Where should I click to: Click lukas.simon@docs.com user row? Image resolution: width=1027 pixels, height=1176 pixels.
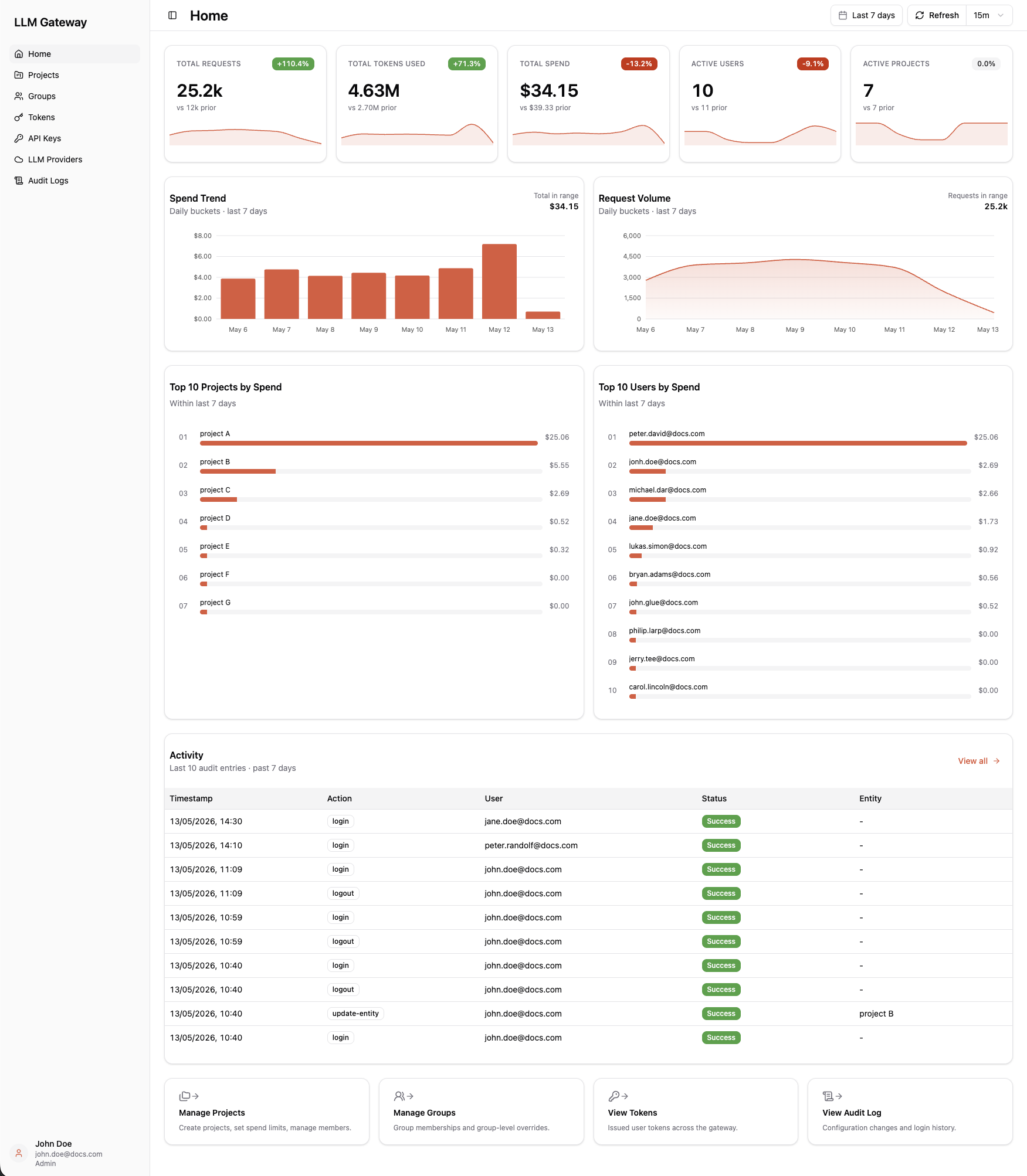[803, 550]
